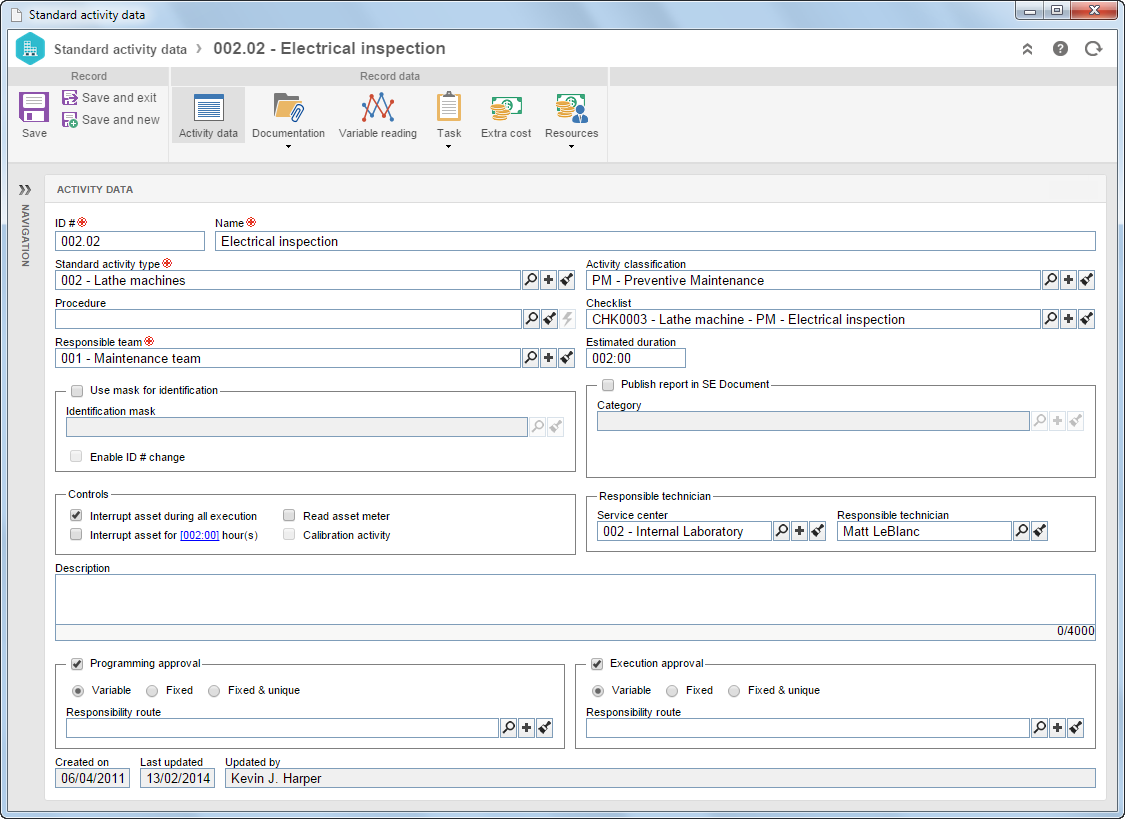Viewport: 1125px width, 819px height.
Task: Uncheck the Execution approval checkbox
Action: click(597, 664)
